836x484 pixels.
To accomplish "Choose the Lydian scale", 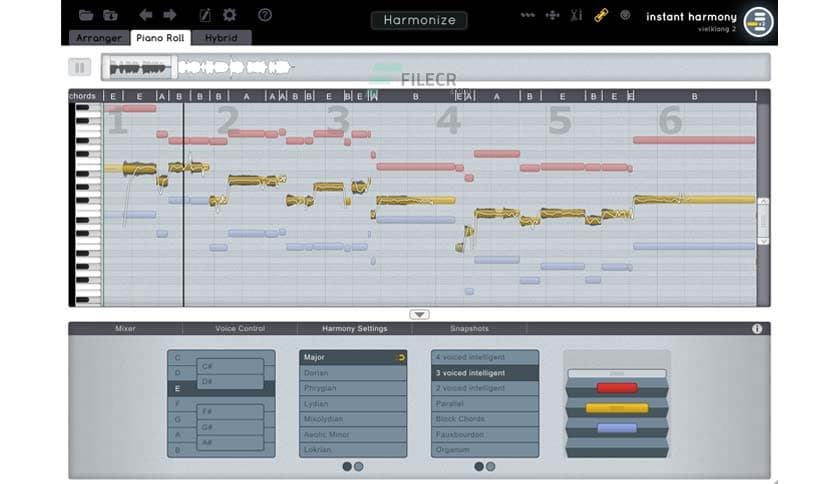I will click(x=353, y=404).
